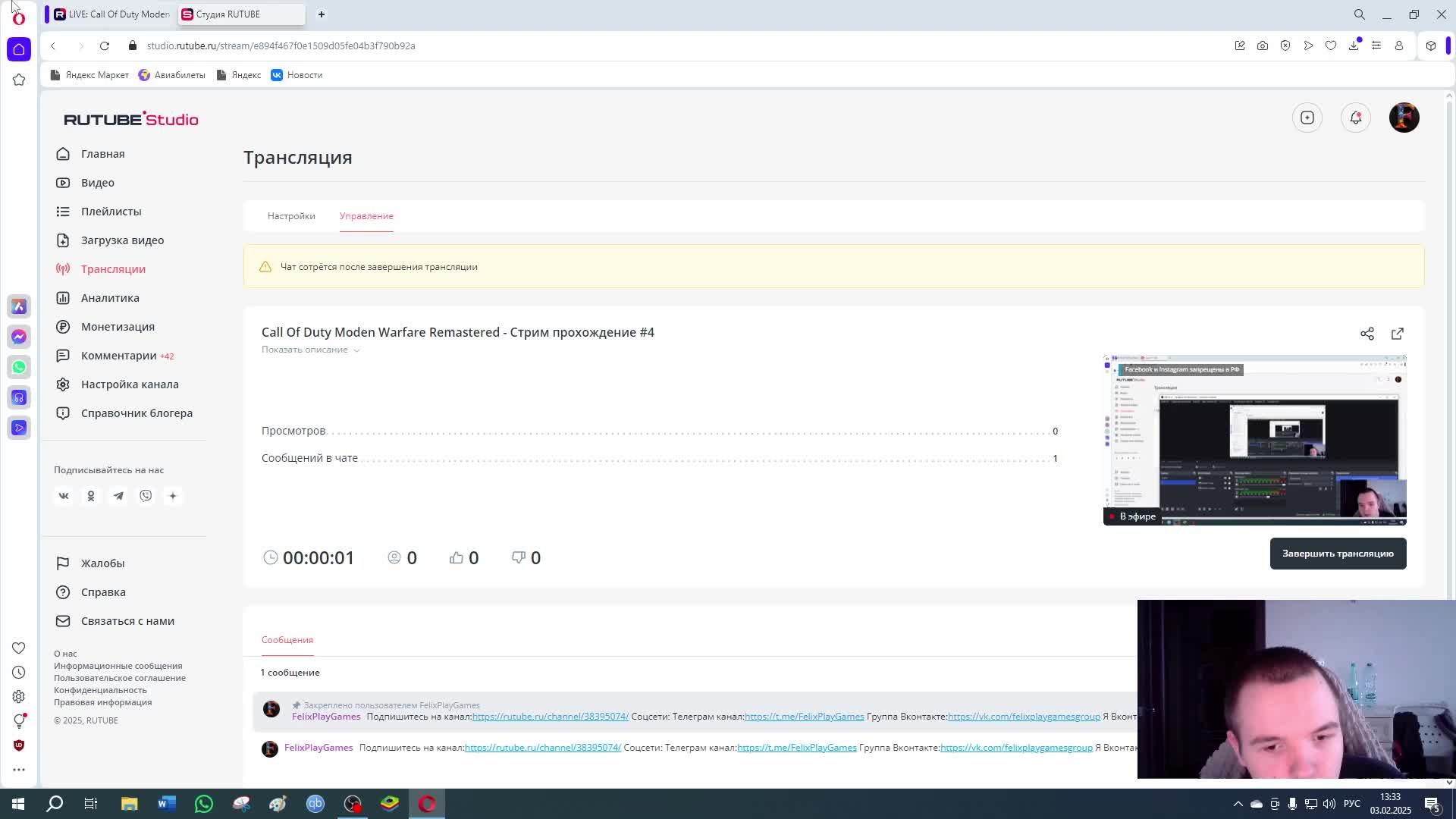Click the share icon for the stream
This screenshot has height=819, width=1456.
[1367, 334]
